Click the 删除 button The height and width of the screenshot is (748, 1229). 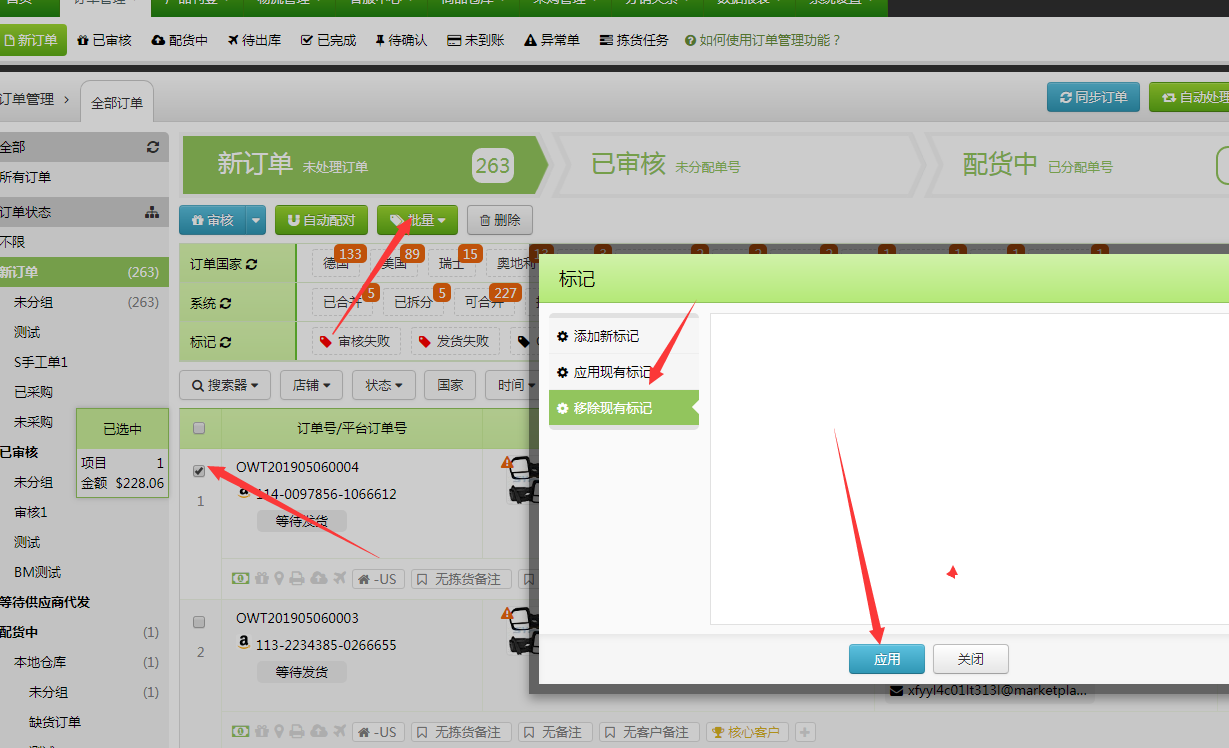click(500, 220)
